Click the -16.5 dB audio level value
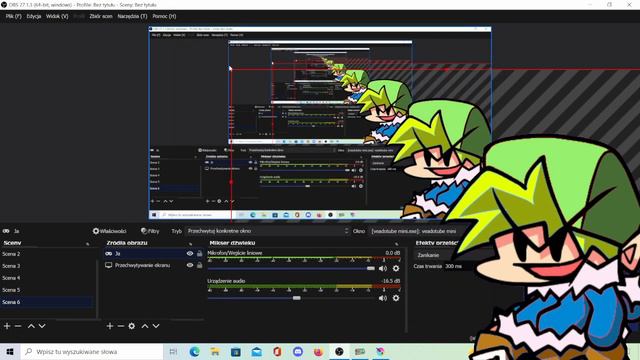Image resolution: width=640 pixels, height=360 pixels. tap(391, 281)
